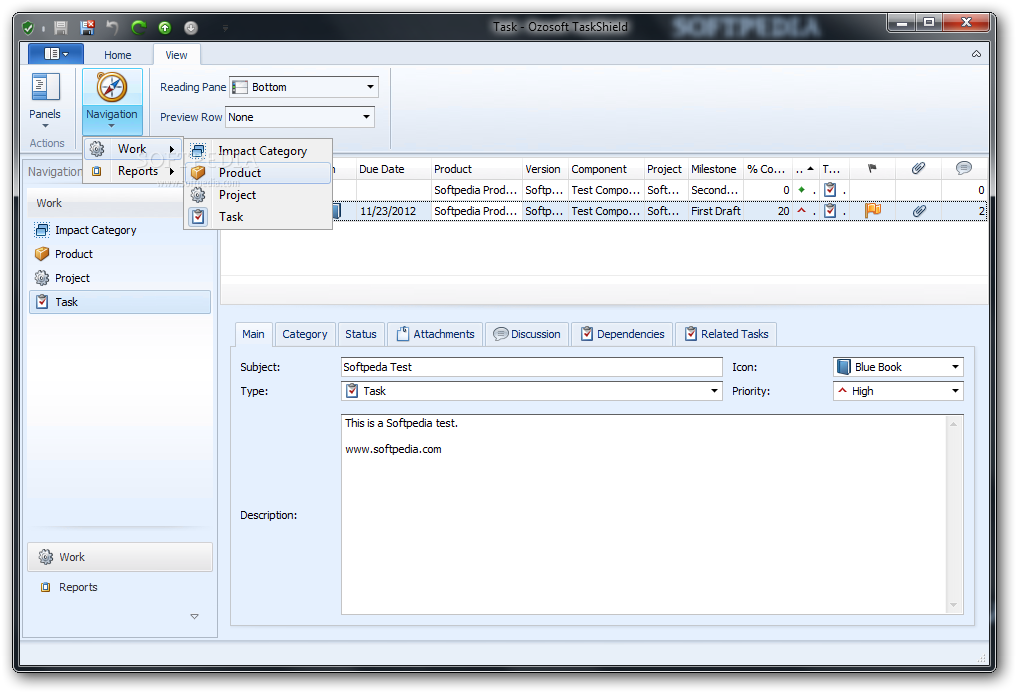Click the green up-arrow quick access icon
1017x693 pixels.
coord(165,27)
